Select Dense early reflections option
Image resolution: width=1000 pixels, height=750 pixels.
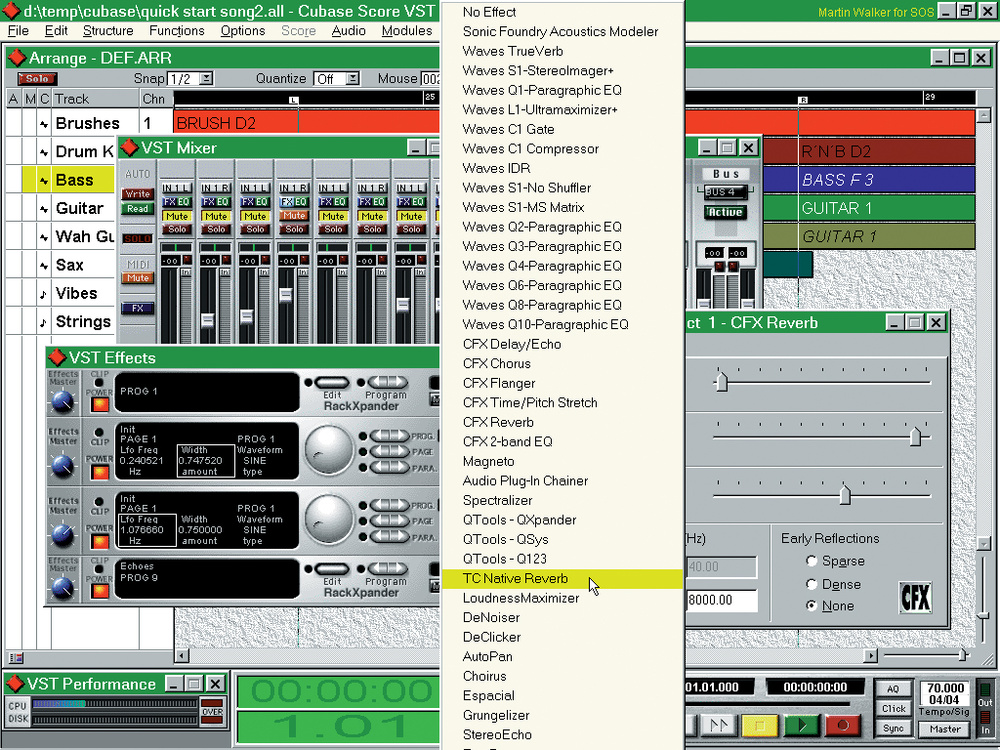tap(811, 584)
